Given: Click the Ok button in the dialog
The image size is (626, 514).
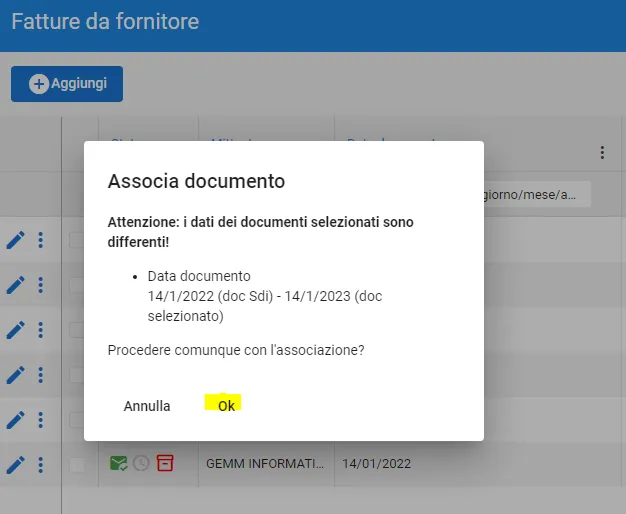Looking at the screenshot, I should [x=226, y=406].
